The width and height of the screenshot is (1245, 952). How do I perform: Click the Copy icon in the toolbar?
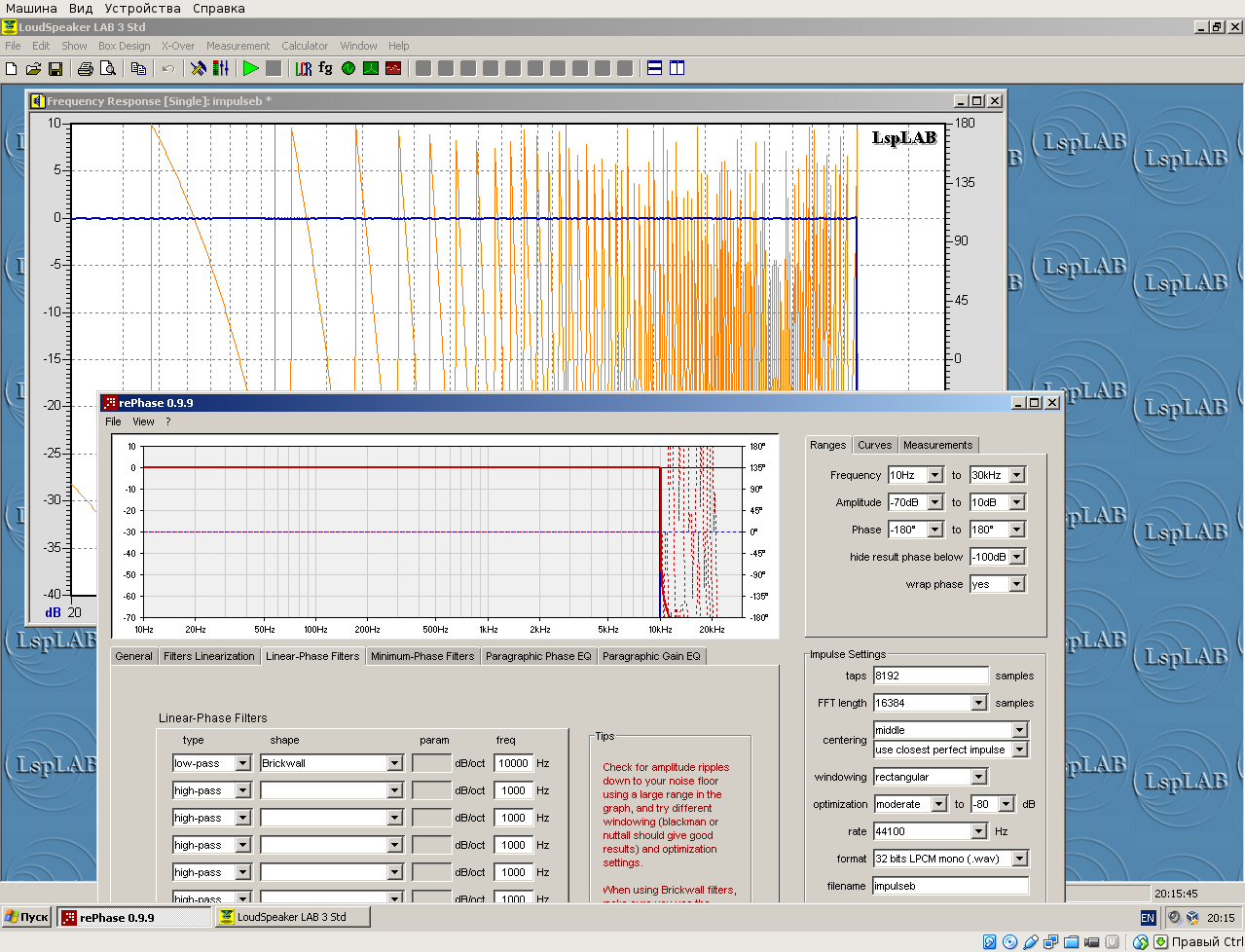coord(138,68)
